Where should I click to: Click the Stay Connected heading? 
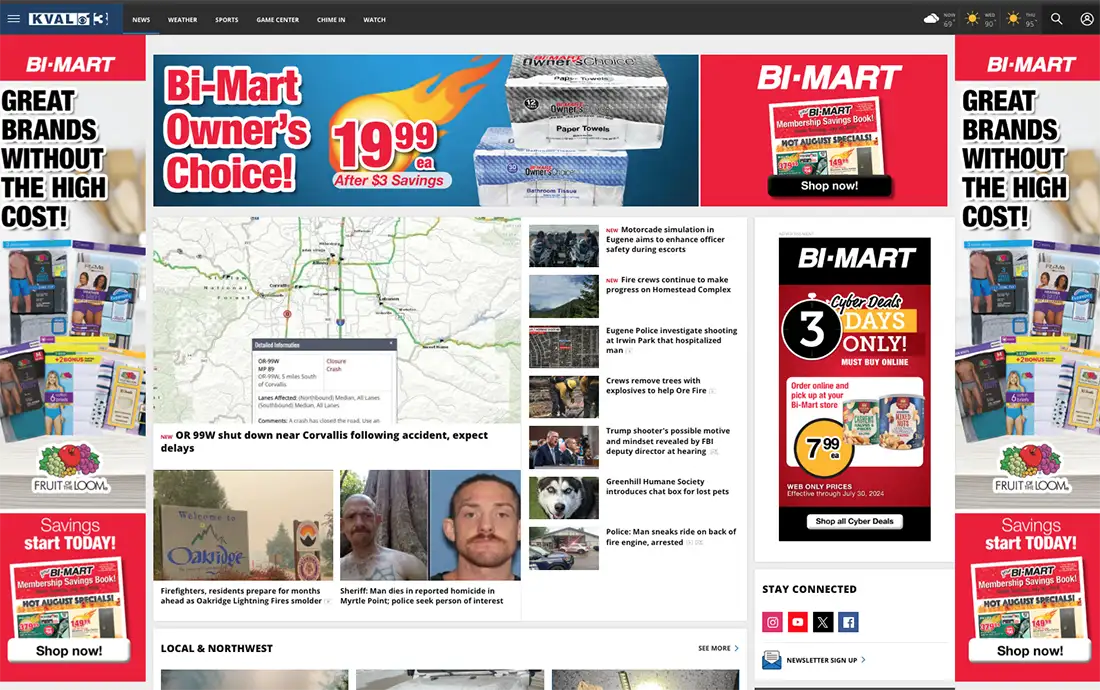[x=810, y=590]
